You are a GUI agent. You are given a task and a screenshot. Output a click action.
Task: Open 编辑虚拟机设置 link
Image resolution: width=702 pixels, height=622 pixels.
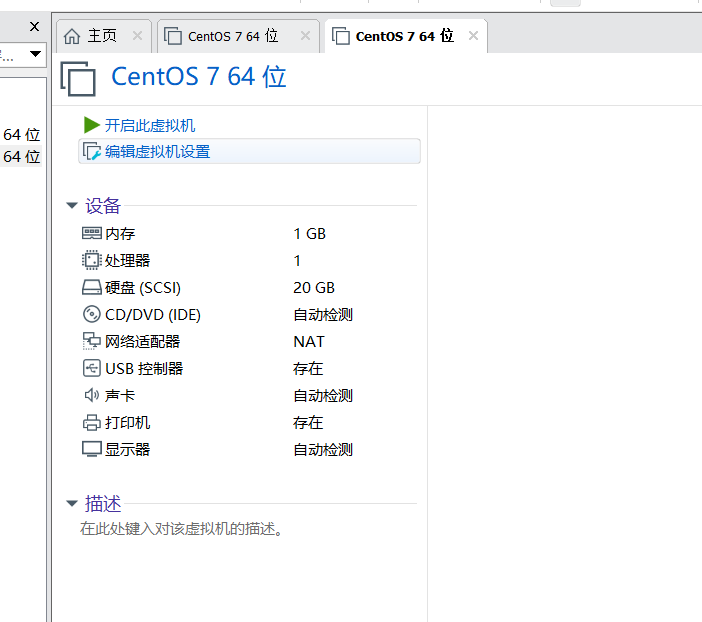click(x=158, y=152)
